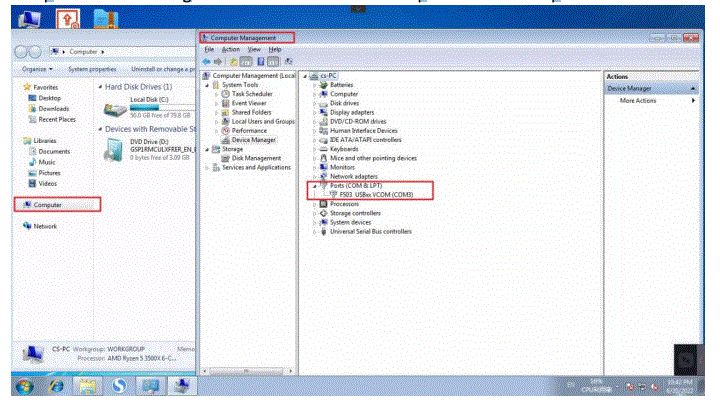Select IDE ATA/ATAPI controllers label
Image resolution: width=720 pixels, height=414 pixels.
[366, 140]
